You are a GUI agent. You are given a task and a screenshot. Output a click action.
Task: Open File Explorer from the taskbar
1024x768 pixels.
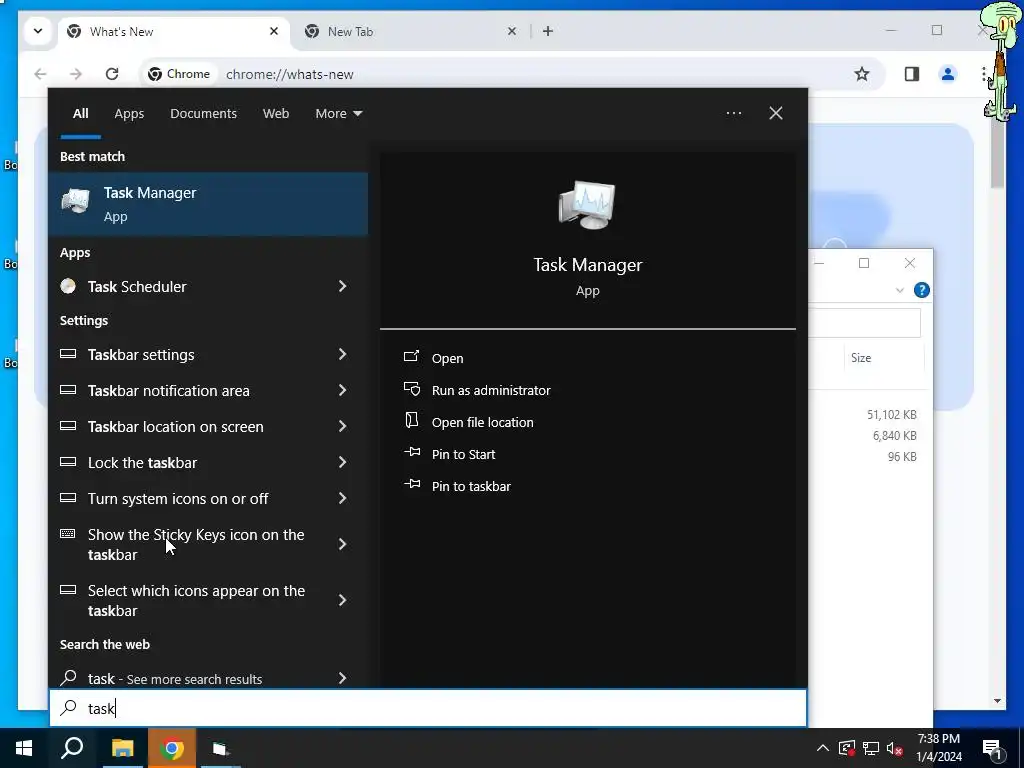pos(122,748)
